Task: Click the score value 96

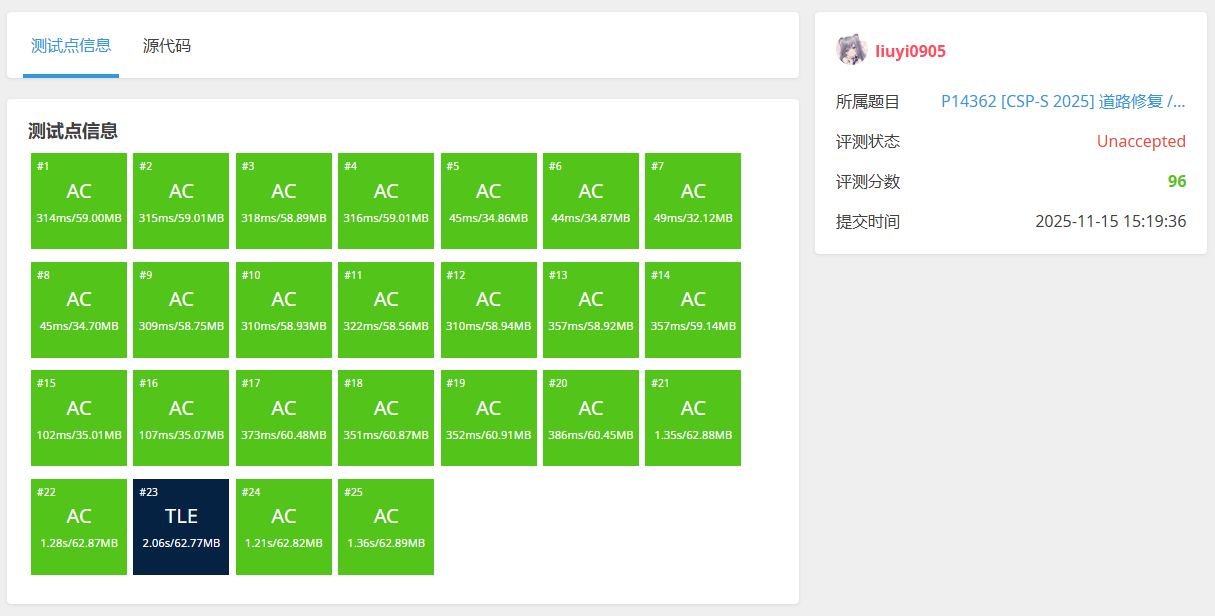Action: pos(1176,182)
